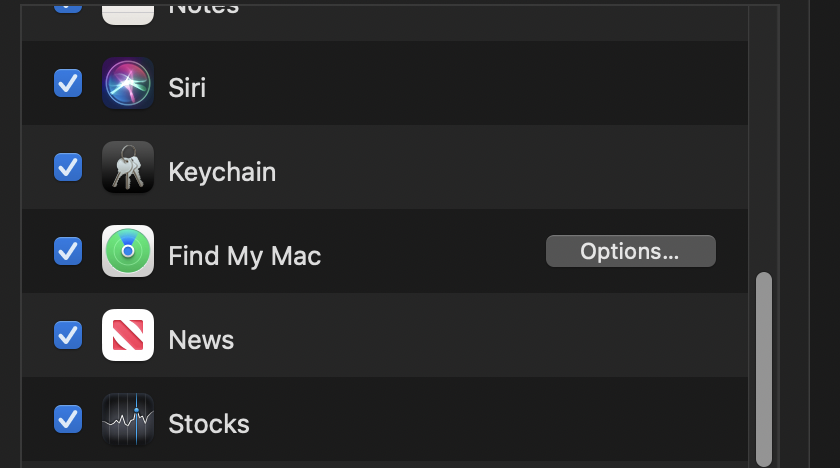Click the Siri app icon
Image resolution: width=840 pixels, height=468 pixels.
click(x=128, y=84)
